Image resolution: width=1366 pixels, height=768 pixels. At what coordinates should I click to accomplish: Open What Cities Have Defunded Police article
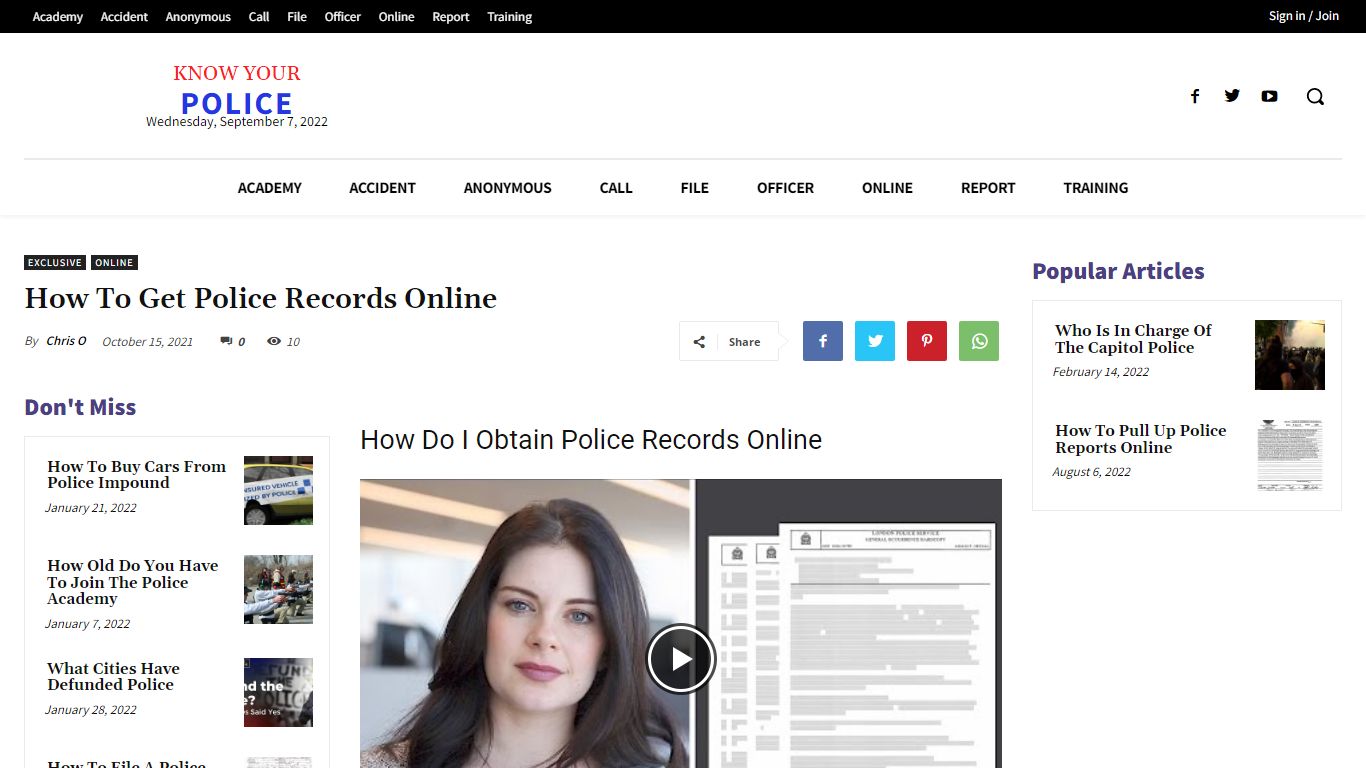point(113,677)
